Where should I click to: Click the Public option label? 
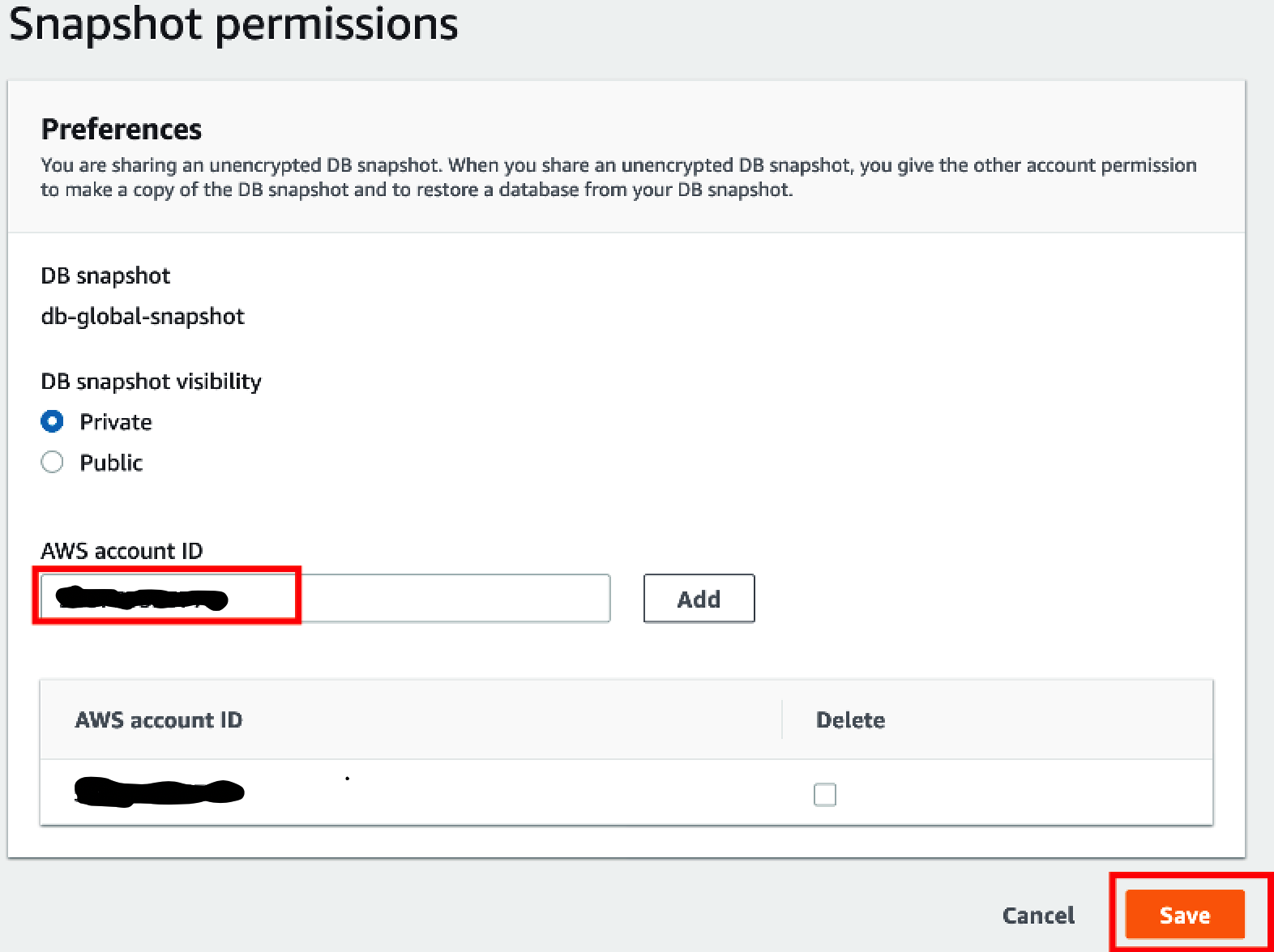[111, 463]
